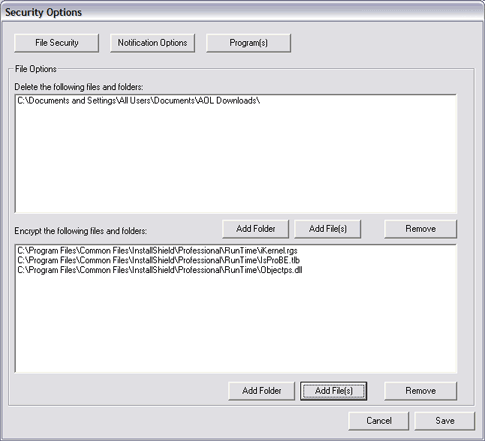Switch to Notification Options
Image resolution: width=485 pixels, height=441 pixels.
152,43
